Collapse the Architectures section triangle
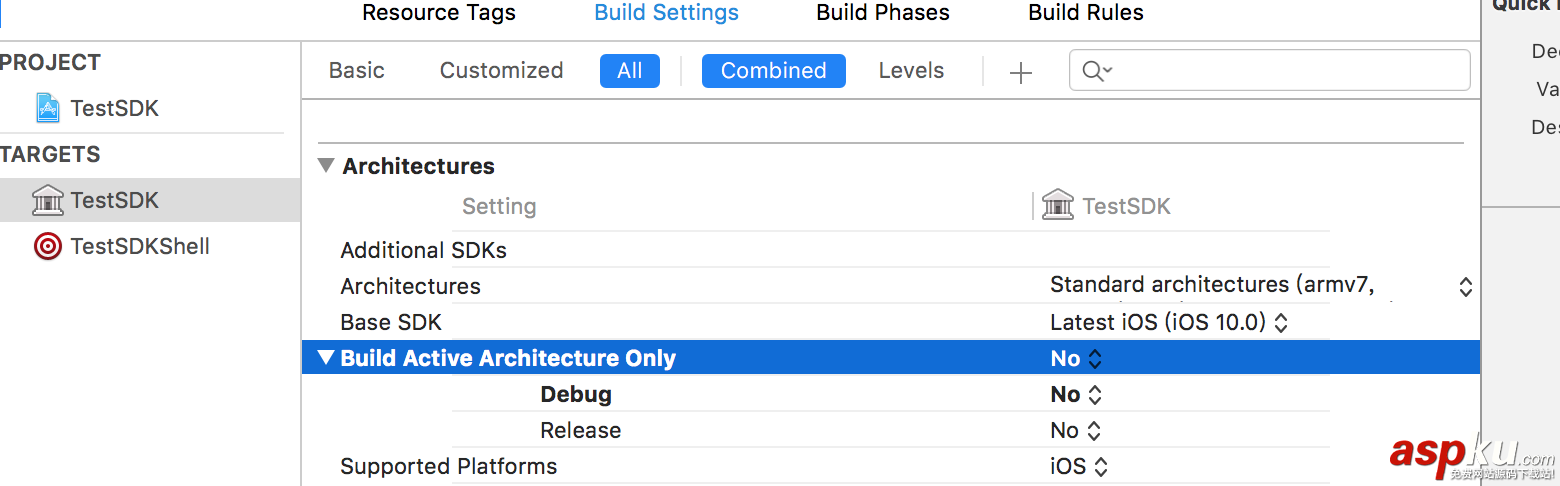The width and height of the screenshot is (1560, 486). (326, 166)
